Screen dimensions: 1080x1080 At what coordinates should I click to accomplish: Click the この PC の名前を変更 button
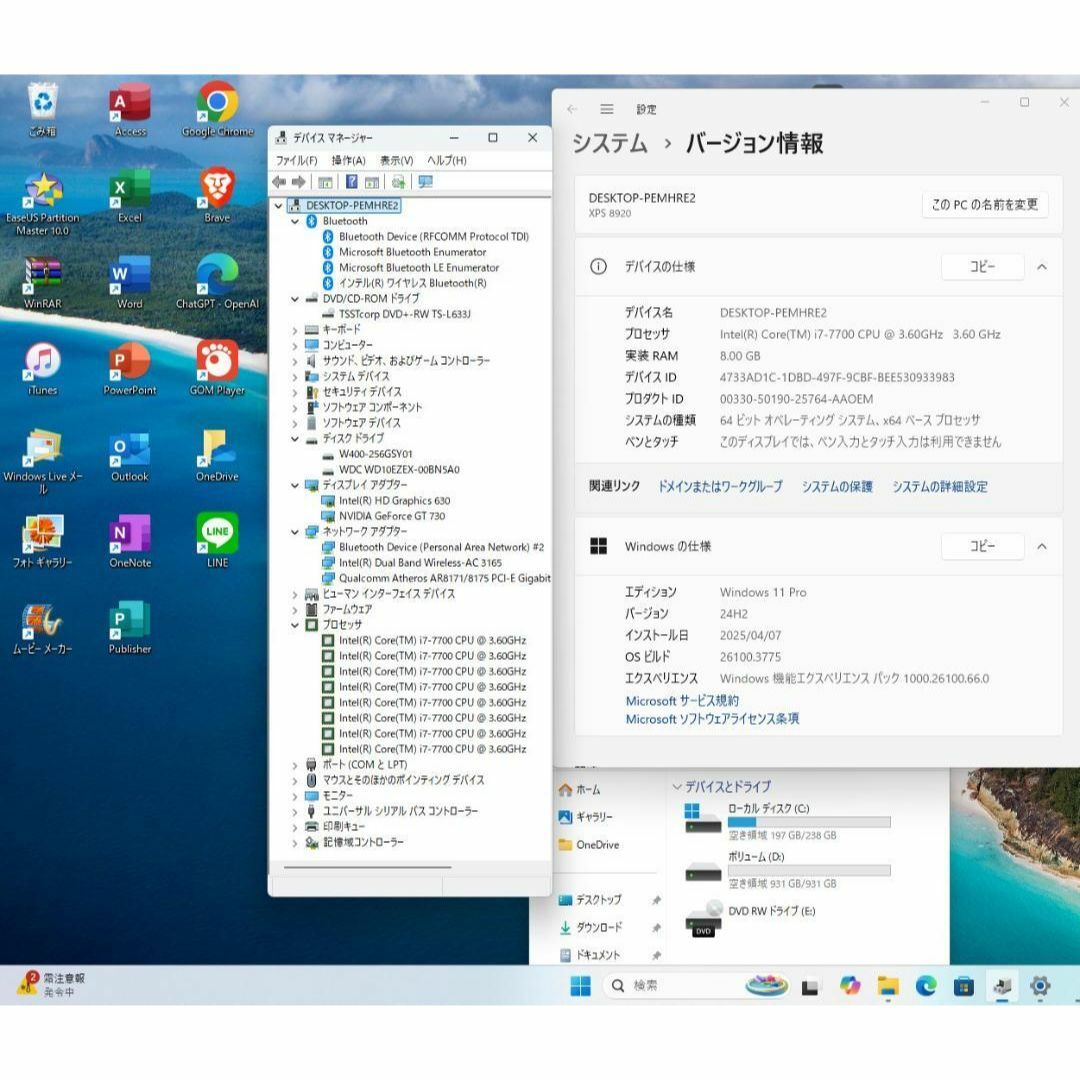[x=985, y=205]
